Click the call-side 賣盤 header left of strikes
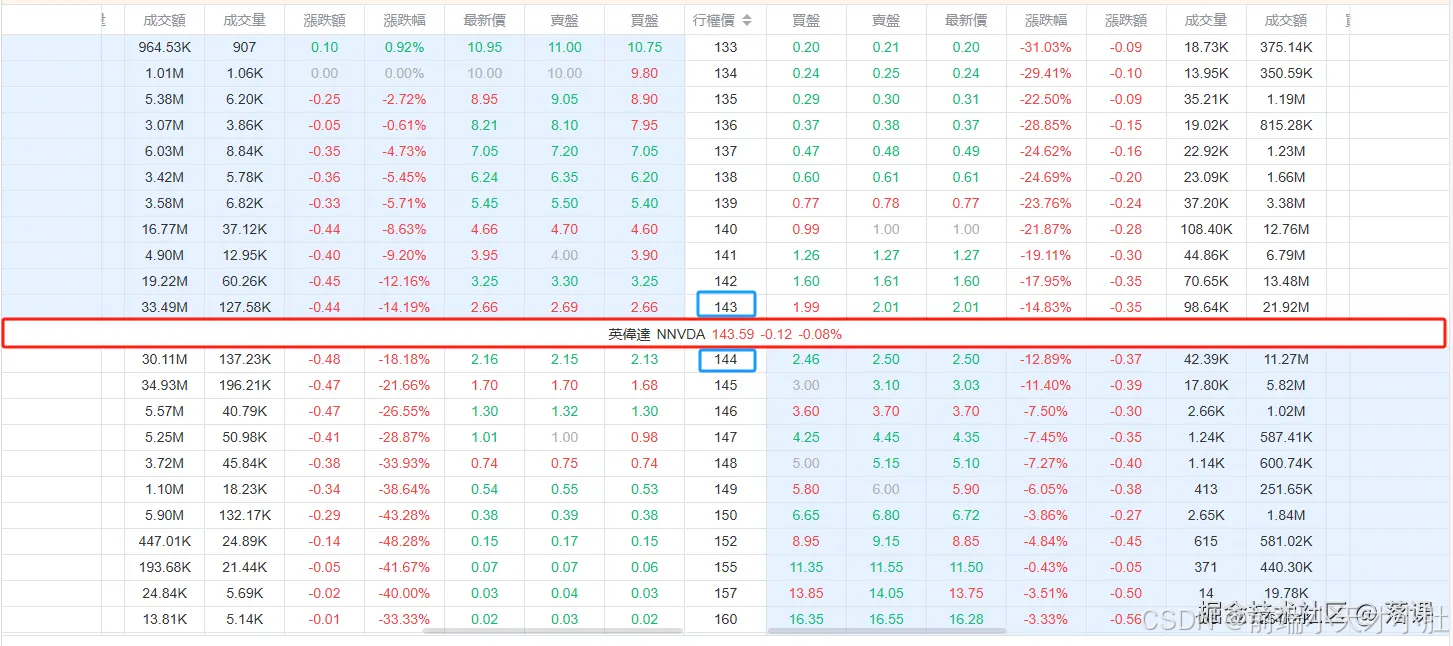Screen dimensions: 1453x646 (x=564, y=20)
